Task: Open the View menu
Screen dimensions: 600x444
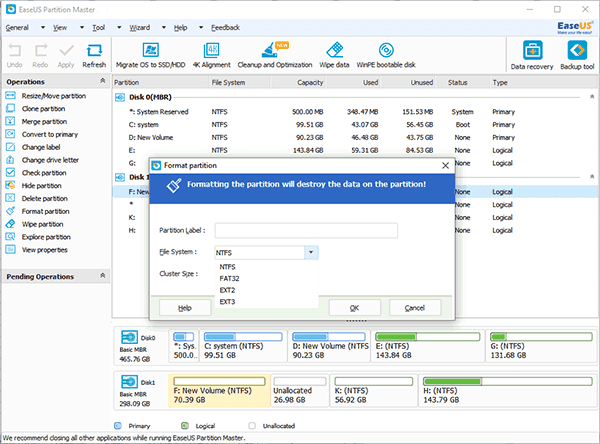Action: coord(60,28)
